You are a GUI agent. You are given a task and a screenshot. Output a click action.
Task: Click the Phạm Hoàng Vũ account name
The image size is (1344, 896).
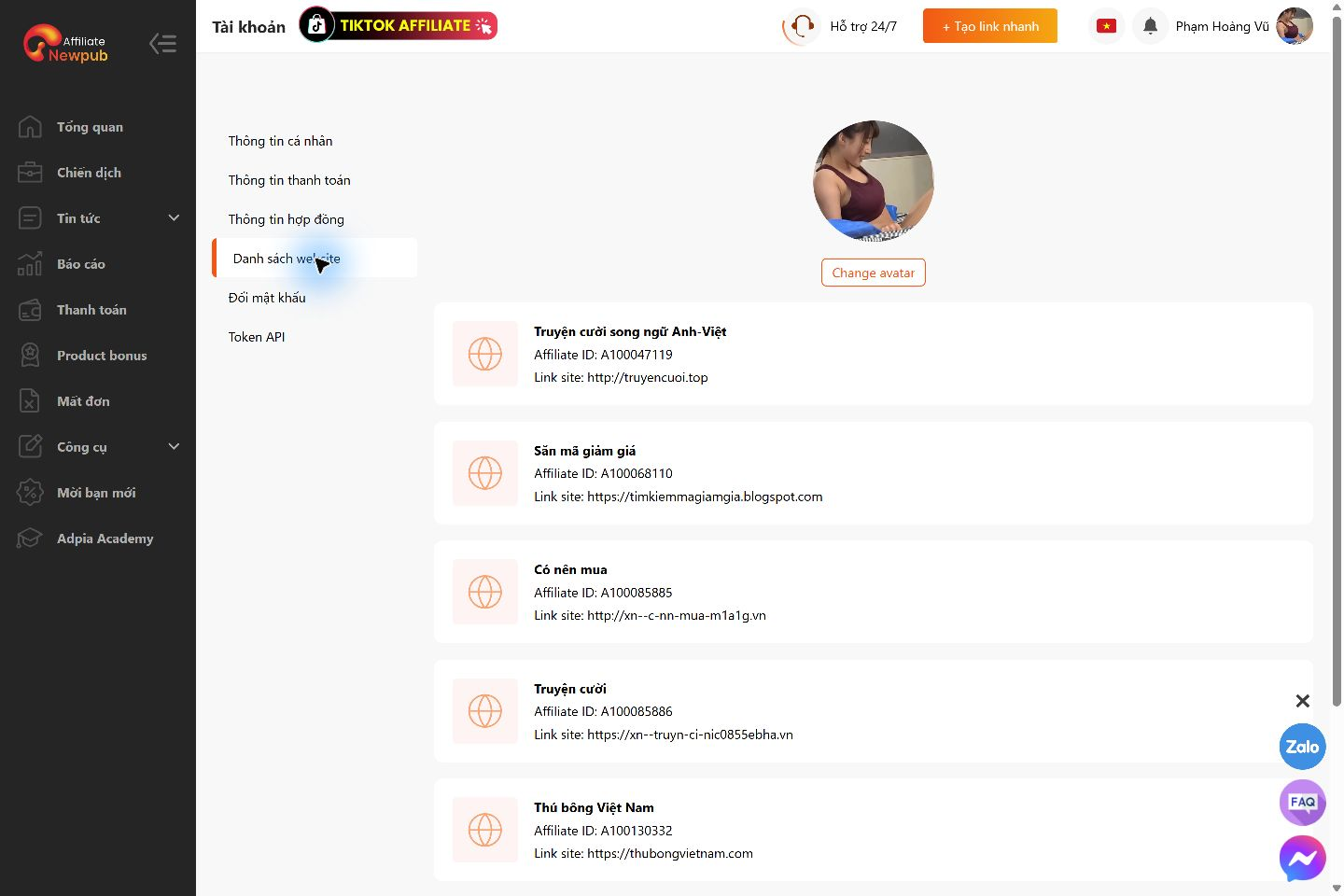click(1223, 26)
